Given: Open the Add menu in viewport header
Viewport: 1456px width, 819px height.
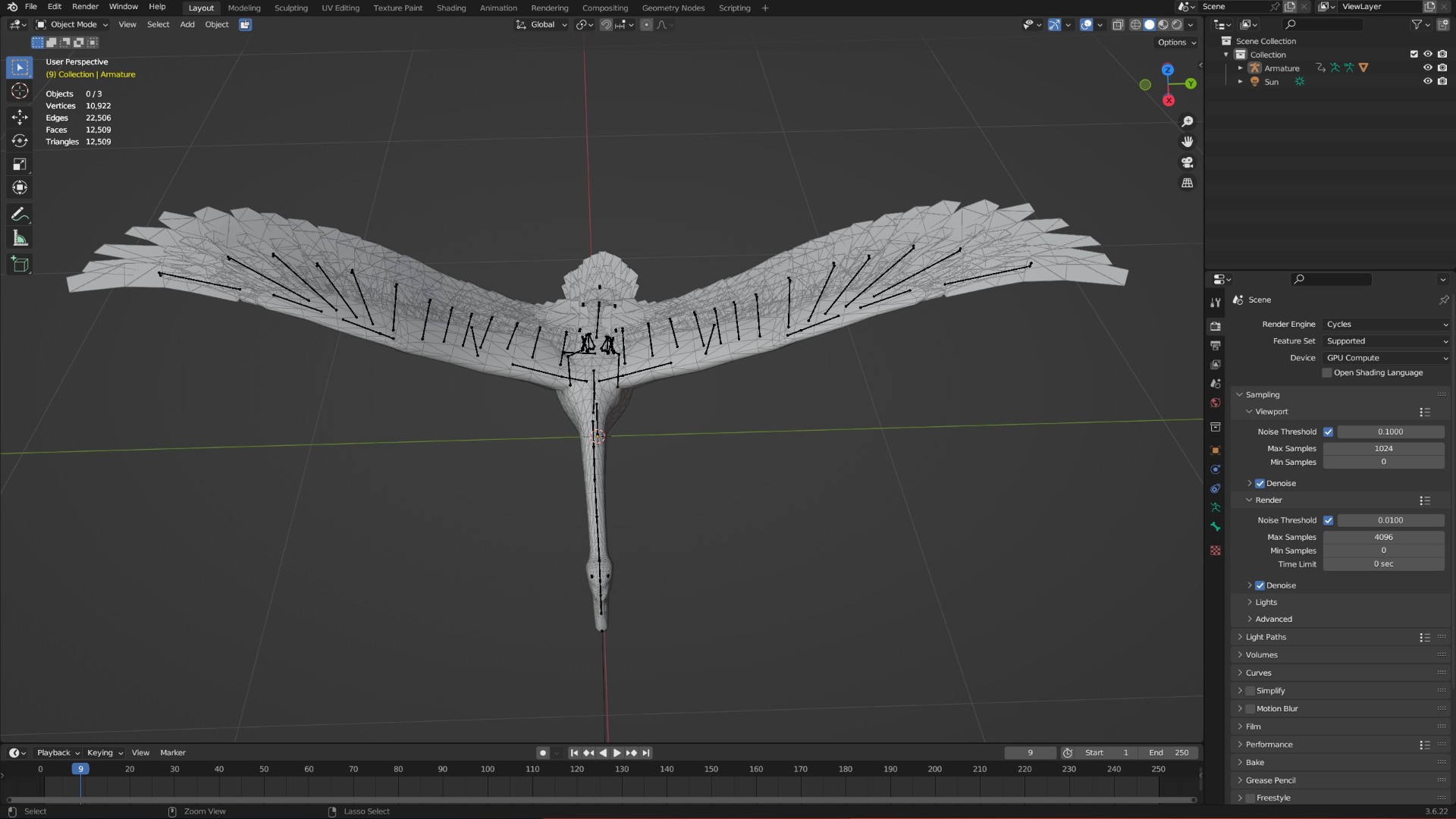Looking at the screenshot, I should 187,25.
